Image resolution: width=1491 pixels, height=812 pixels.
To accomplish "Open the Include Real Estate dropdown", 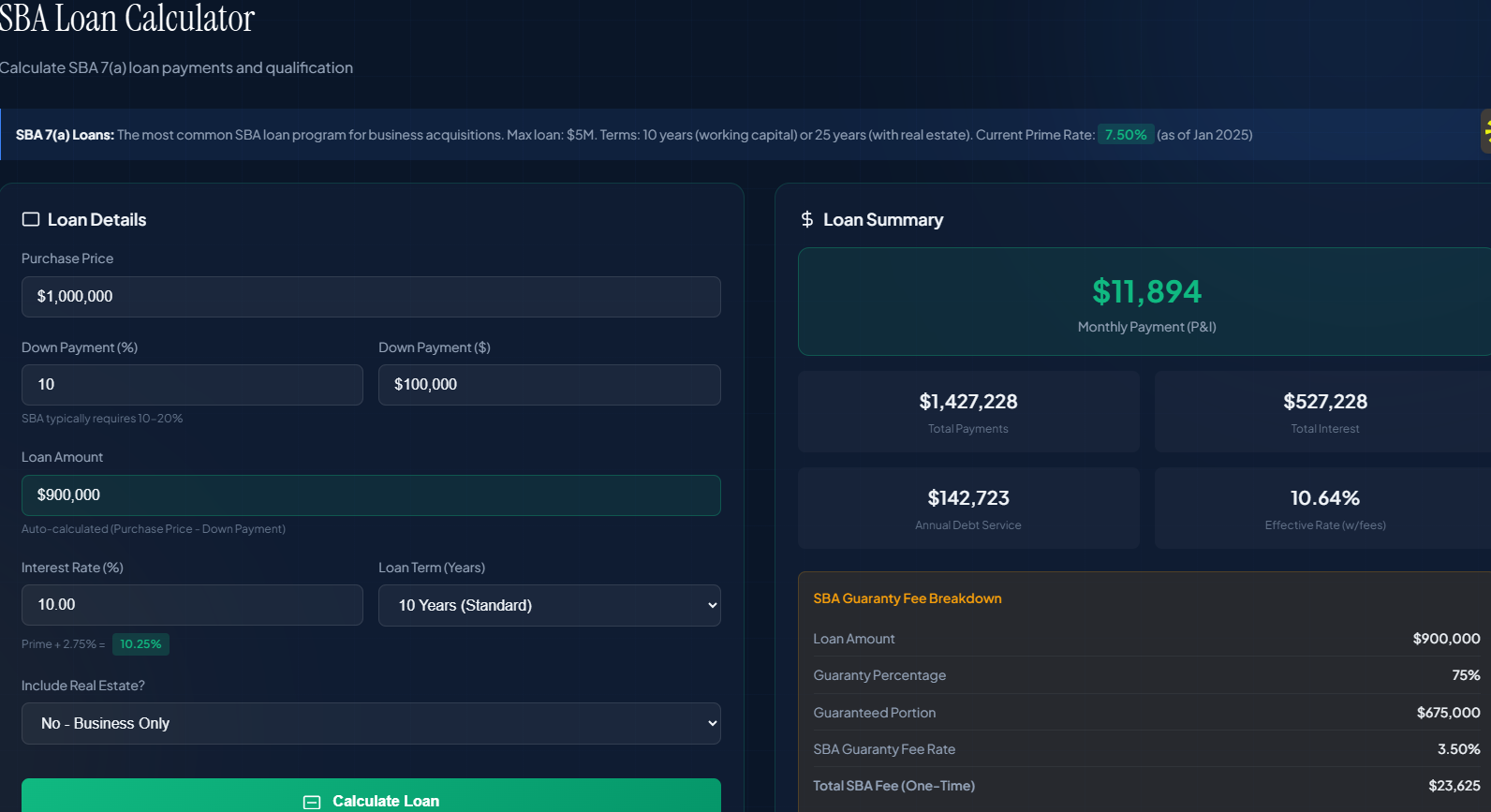I will coord(371,723).
